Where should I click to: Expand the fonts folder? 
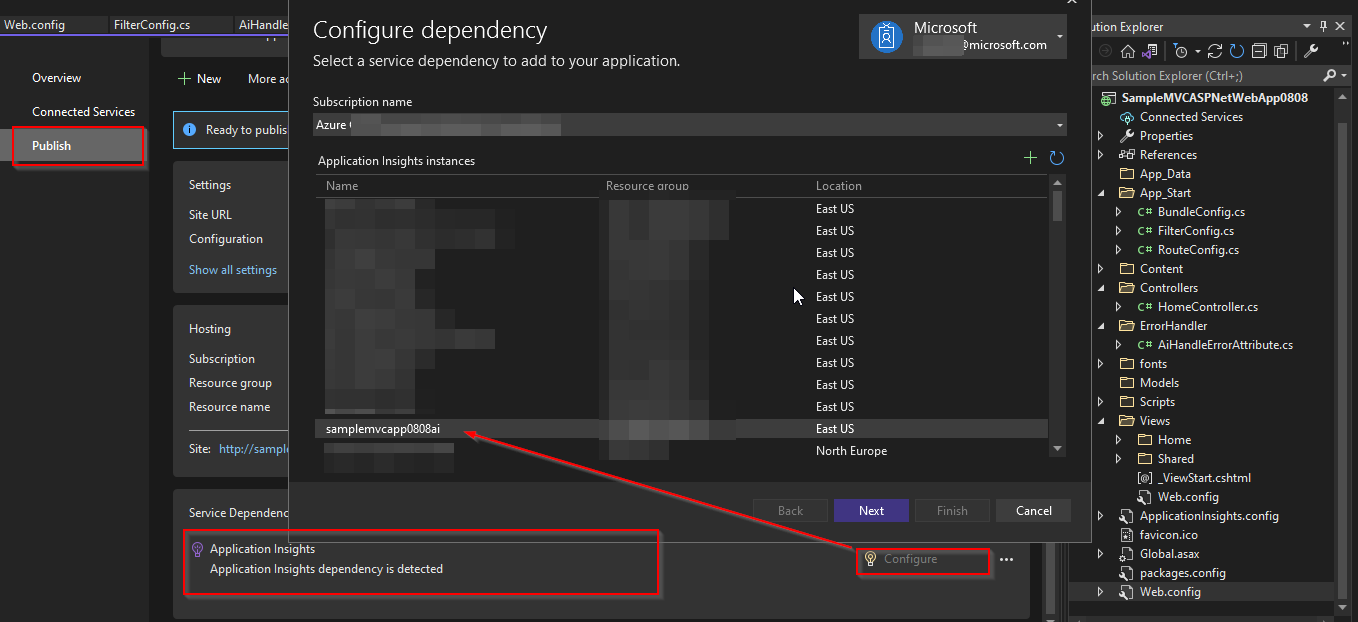tap(1101, 364)
